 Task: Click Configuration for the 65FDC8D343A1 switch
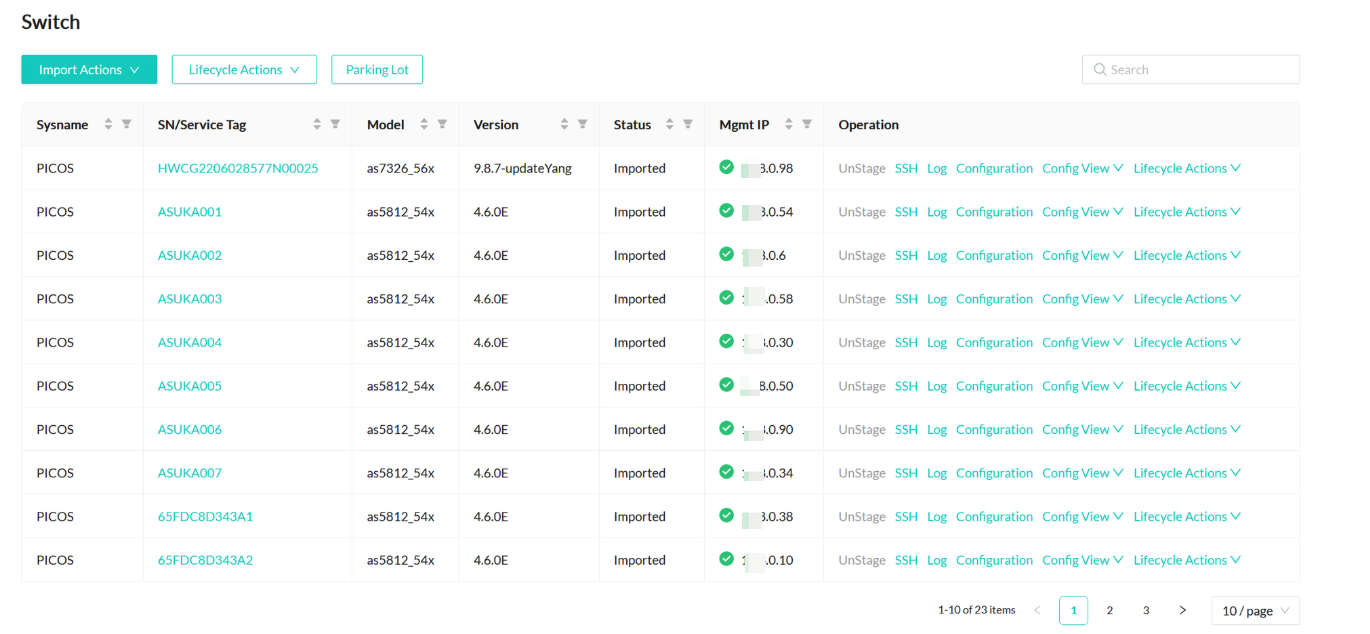tap(994, 517)
